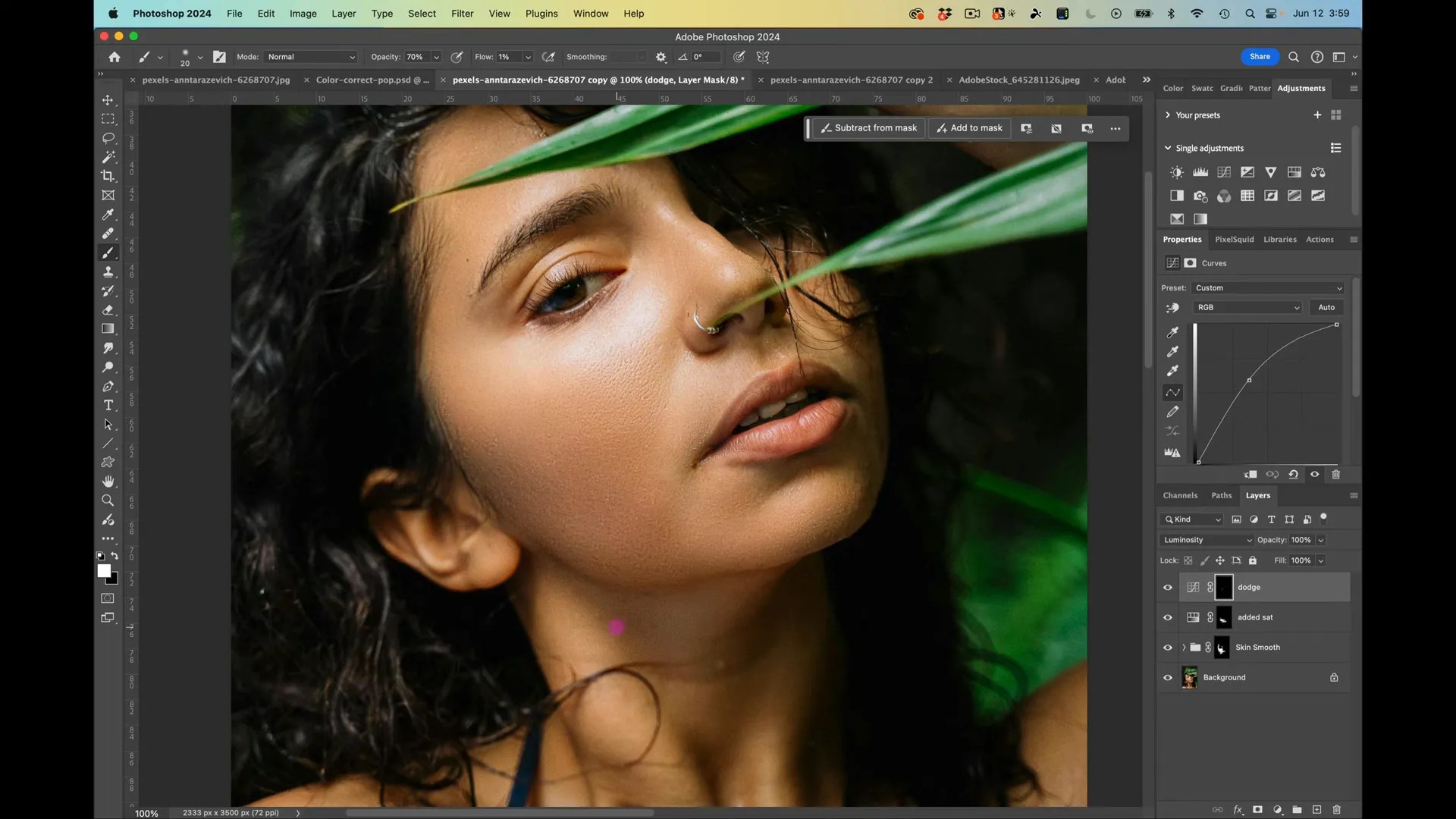
Task: Add a Black & White adjustment layer
Action: click(x=1176, y=195)
